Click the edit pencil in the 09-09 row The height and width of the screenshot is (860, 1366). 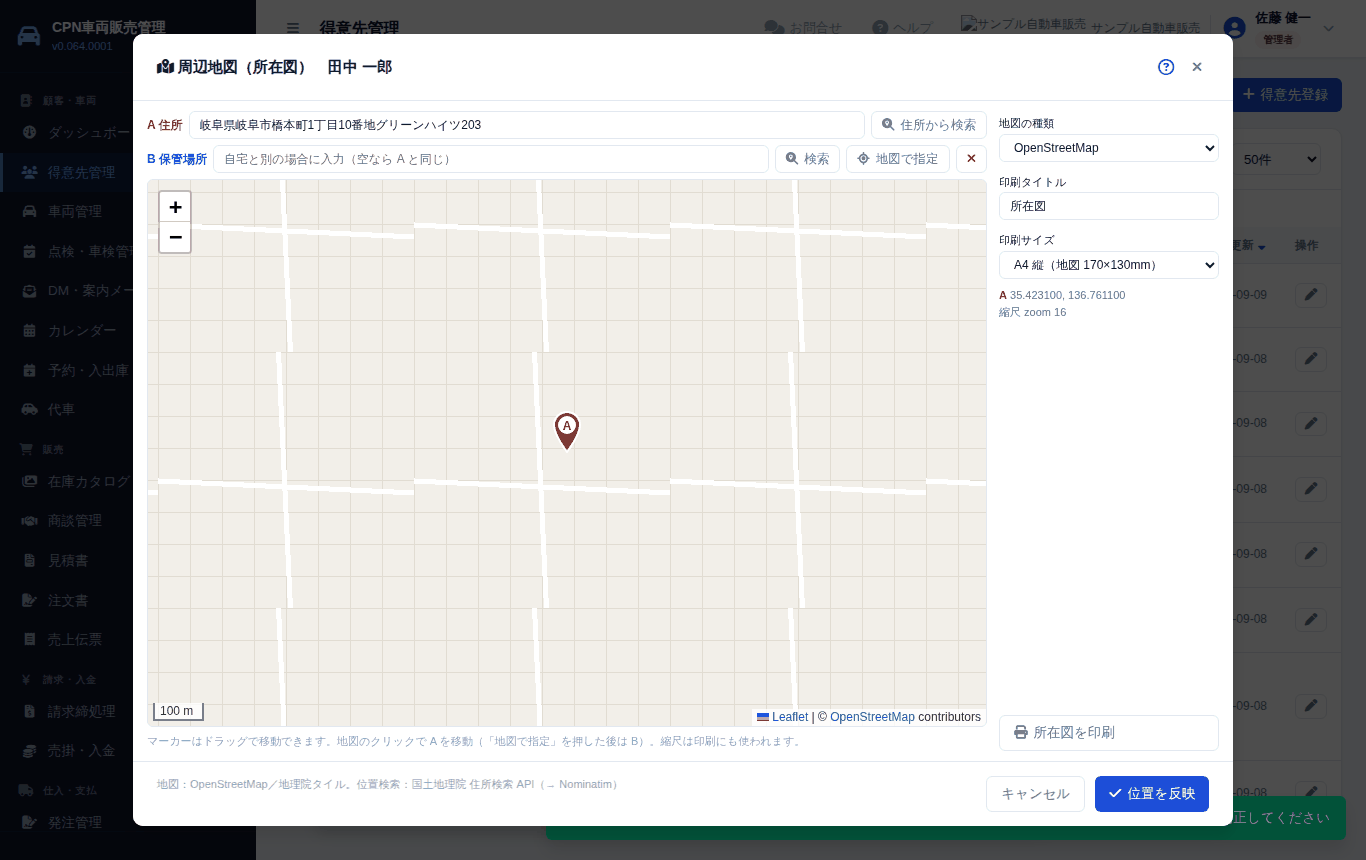point(1311,295)
